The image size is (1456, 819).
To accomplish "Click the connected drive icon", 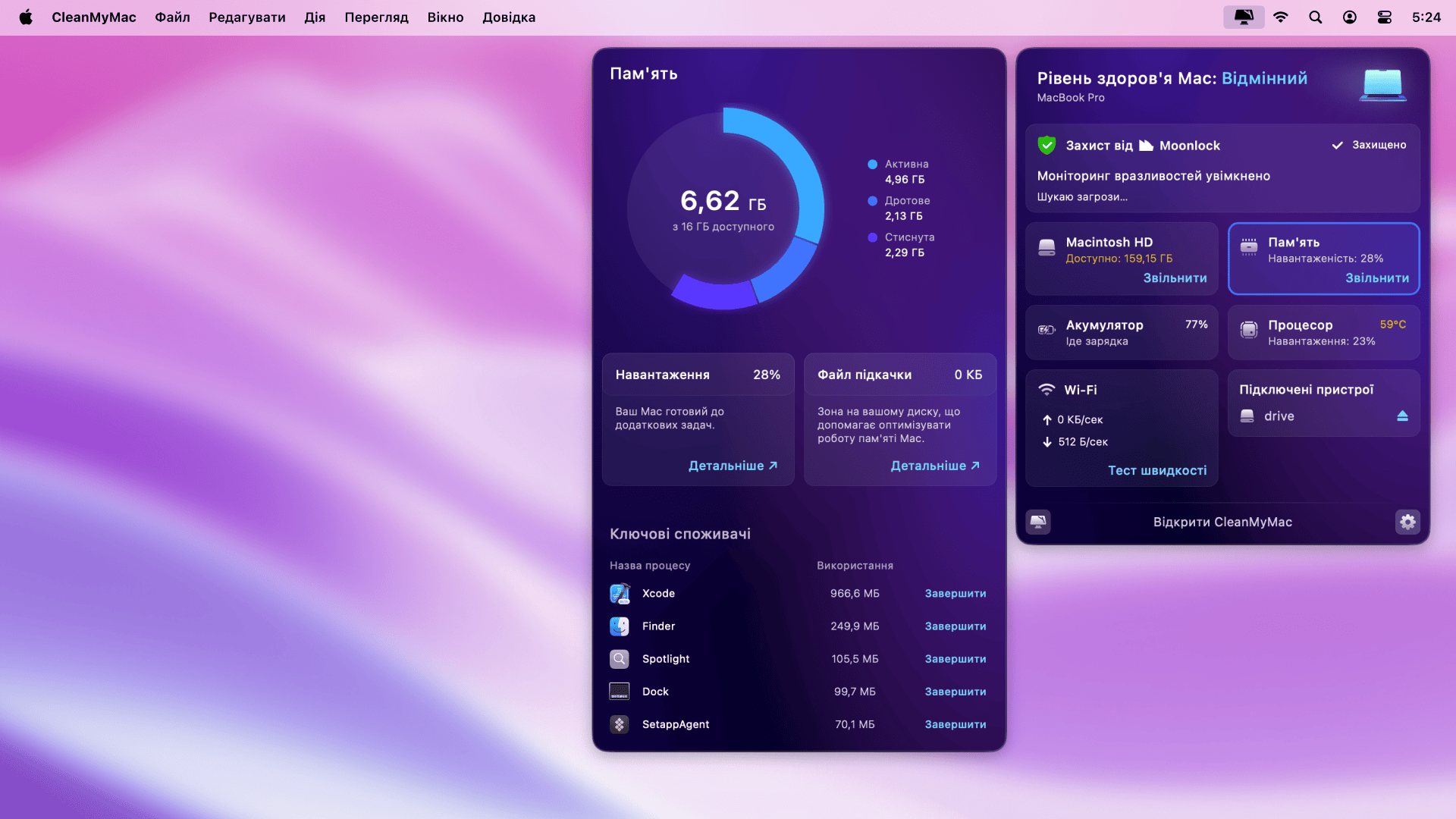I will click(x=1248, y=416).
